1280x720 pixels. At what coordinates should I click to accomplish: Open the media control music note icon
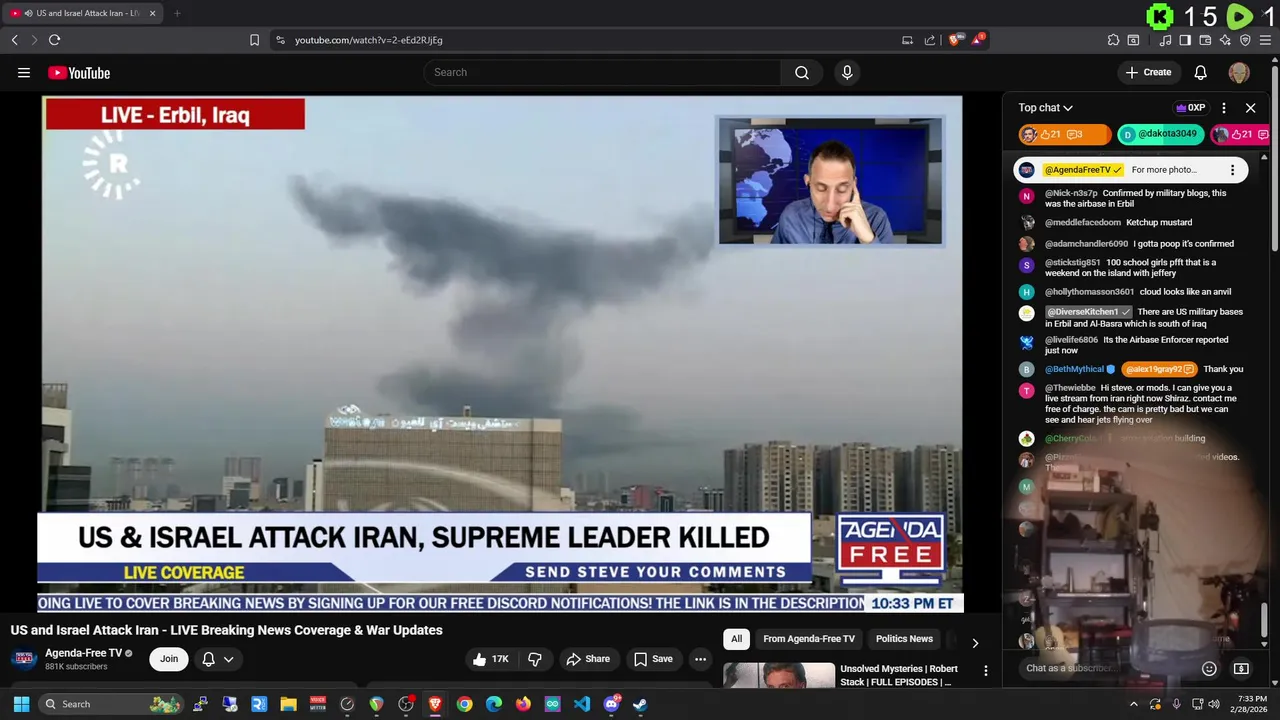[1165, 40]
